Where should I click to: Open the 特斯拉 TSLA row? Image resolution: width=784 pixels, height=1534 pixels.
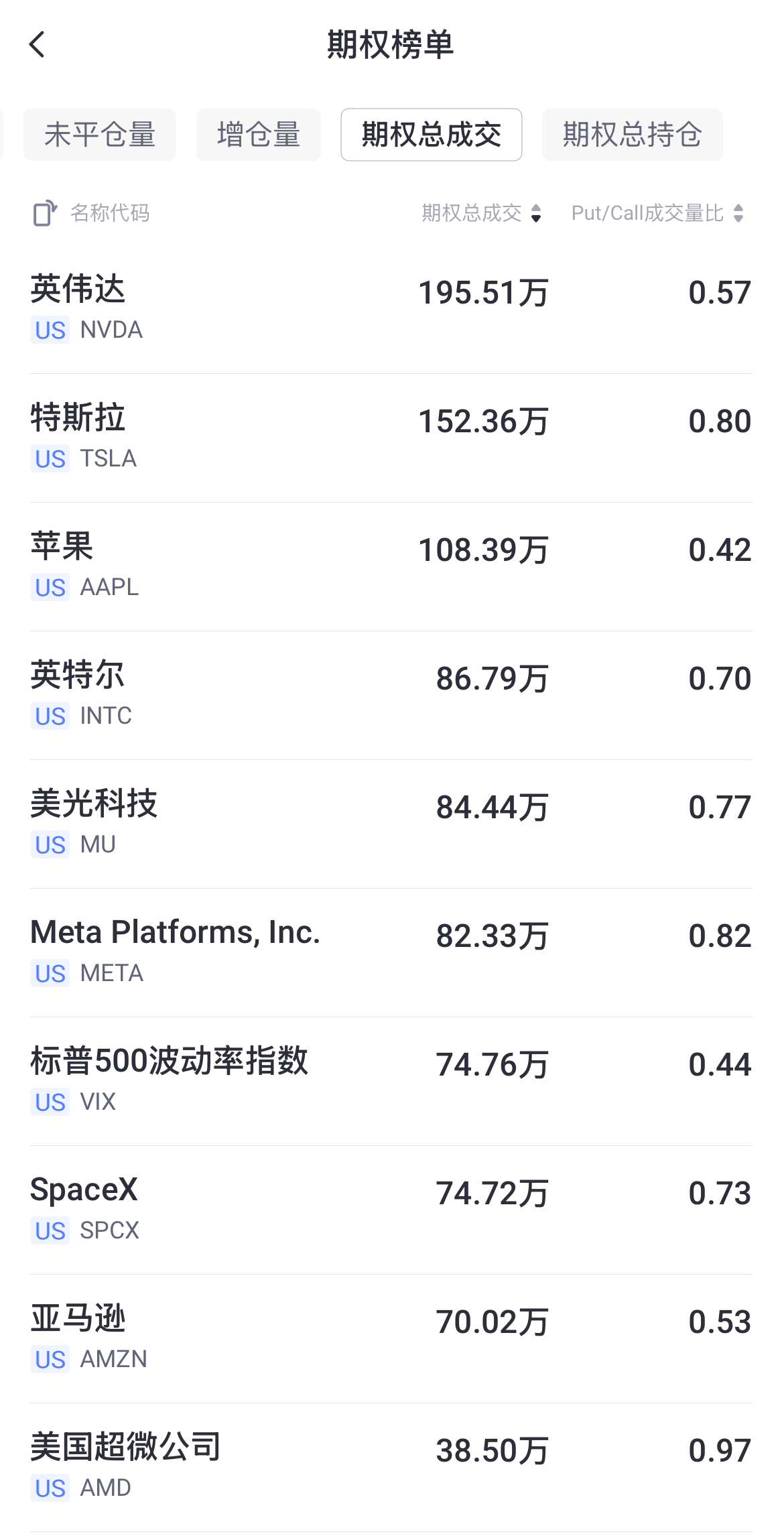(391, 438)
